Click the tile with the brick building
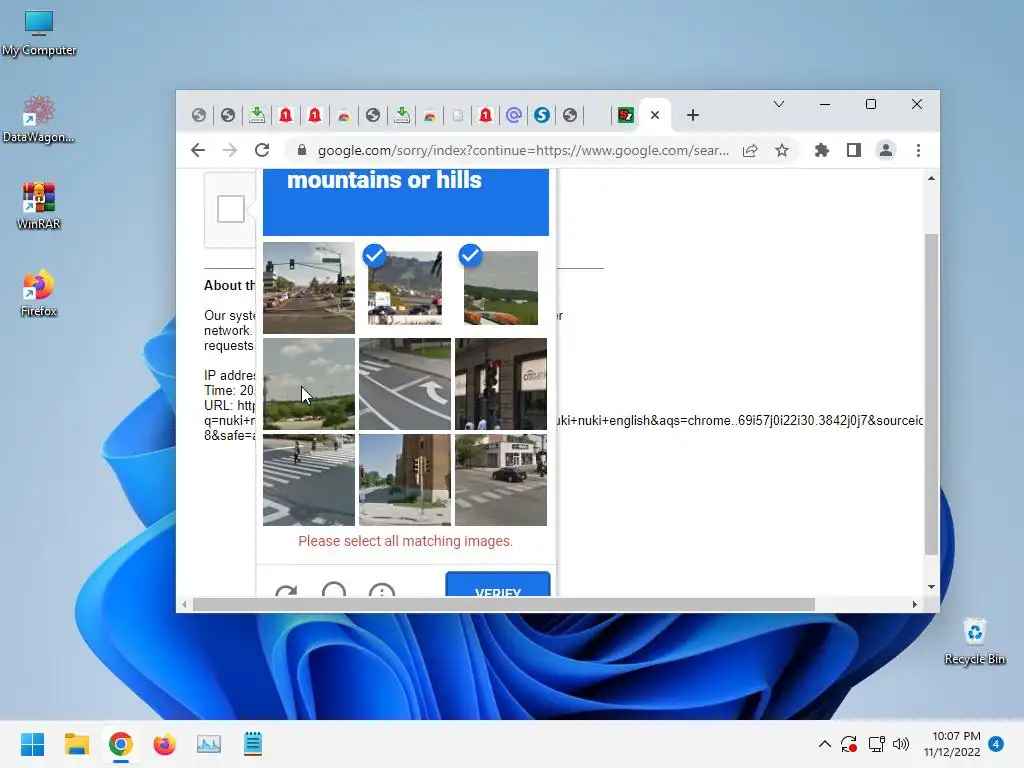 [x=405, y=480]
